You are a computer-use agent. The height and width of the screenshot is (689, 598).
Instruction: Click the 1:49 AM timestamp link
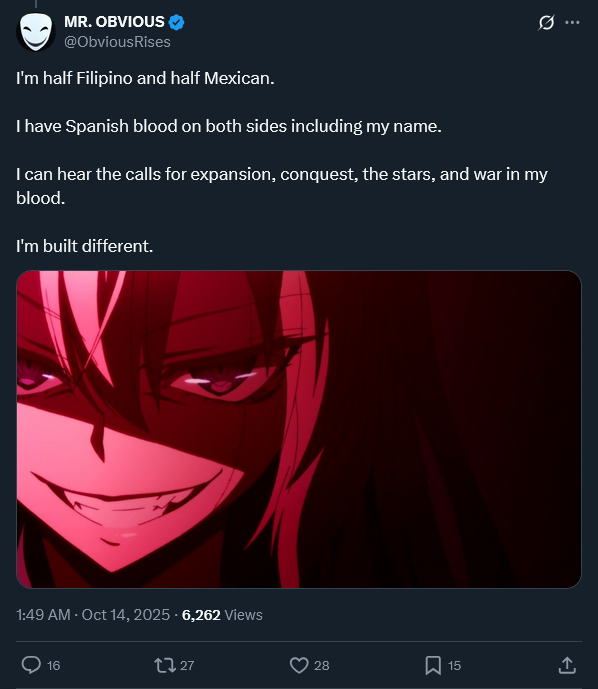pyautogui.click(x=43, y=615)
